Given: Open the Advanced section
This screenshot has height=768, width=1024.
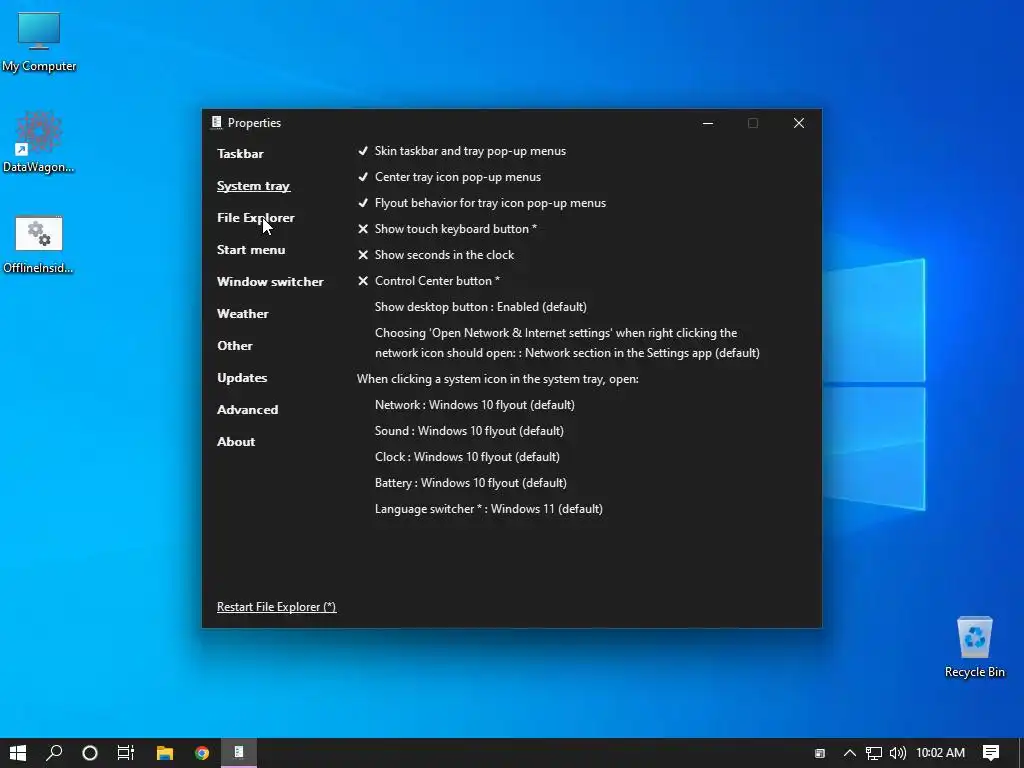Looking at the screenshot, I should pos(248,410).
